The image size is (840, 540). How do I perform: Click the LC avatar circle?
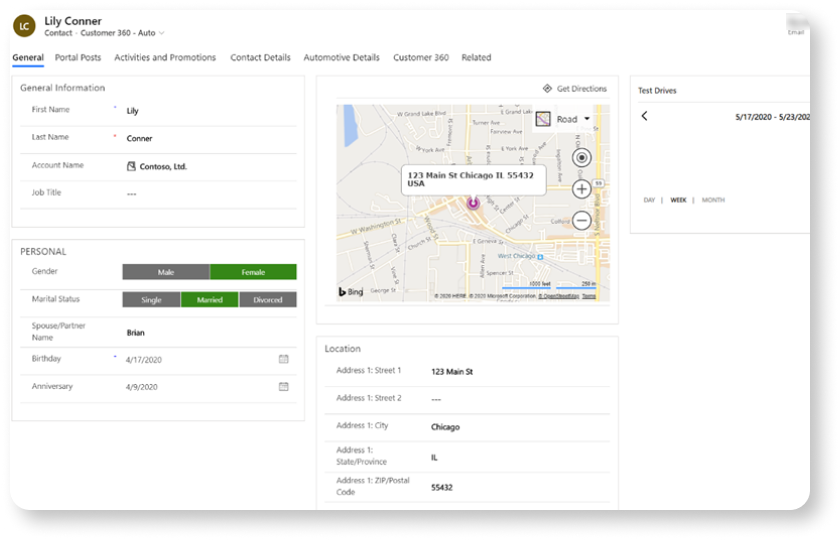pos(24,26)
